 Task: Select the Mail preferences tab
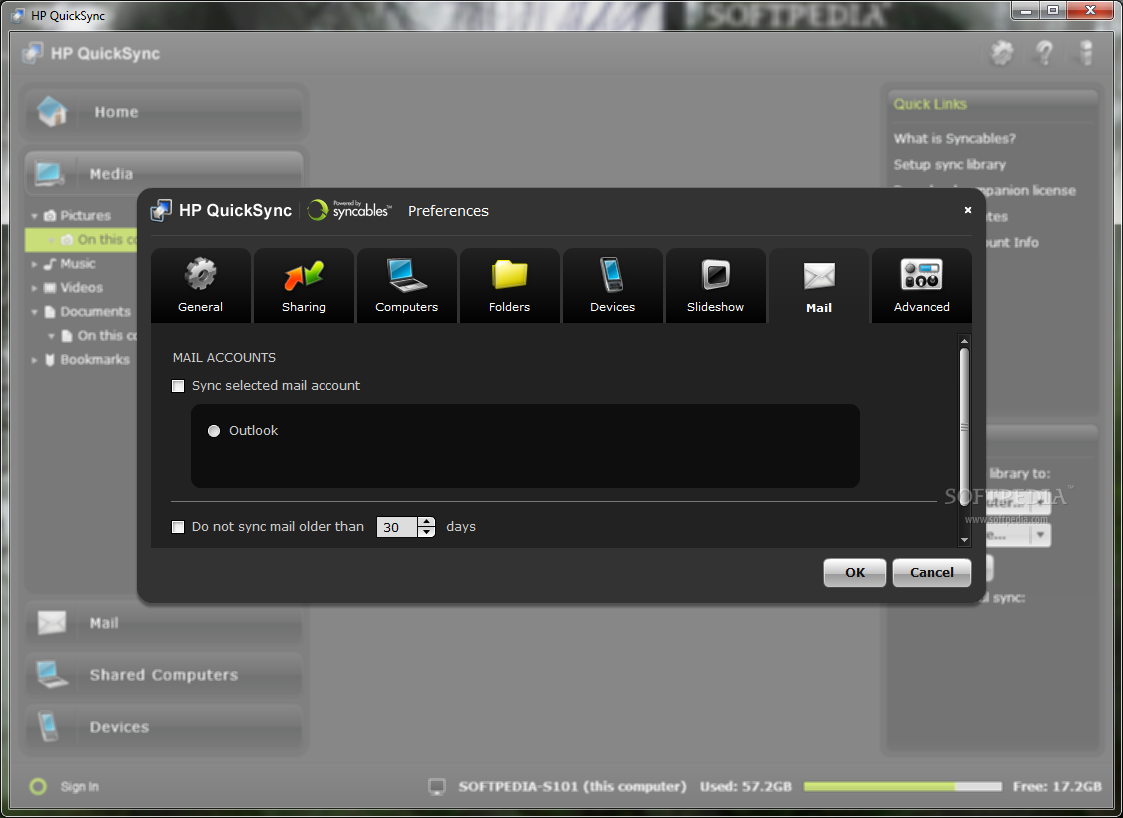819,286
